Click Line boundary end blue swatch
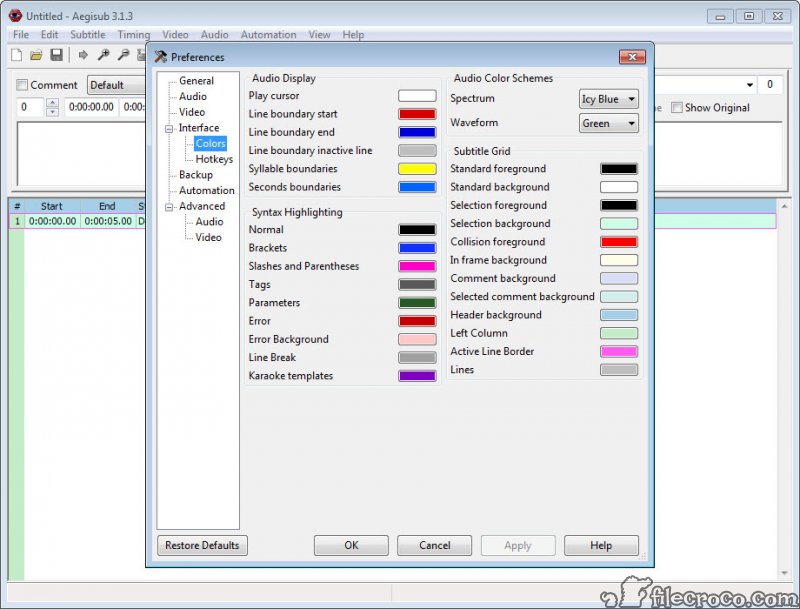800x609 pixels. 417,132
